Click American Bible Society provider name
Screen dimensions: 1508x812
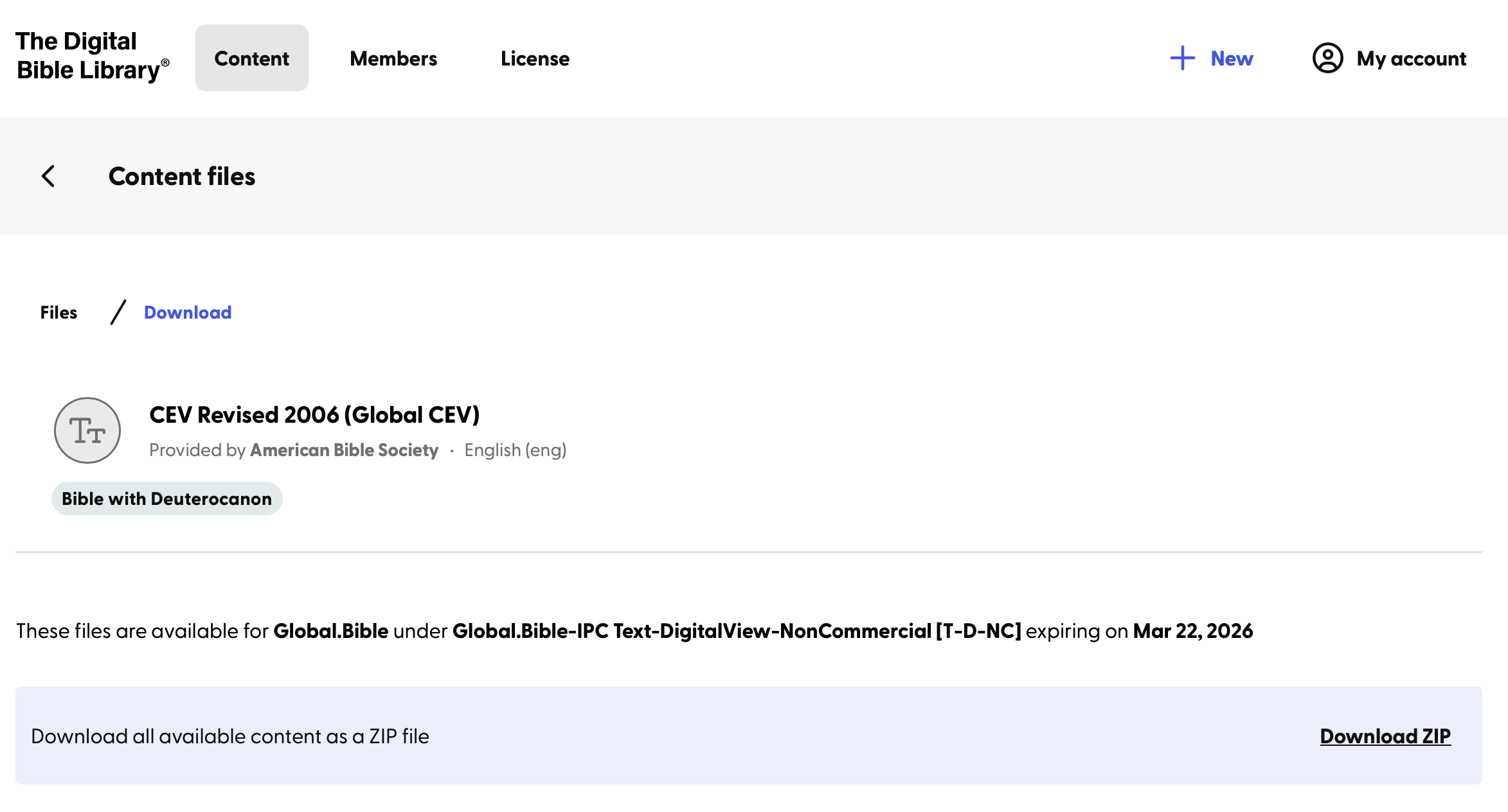pos(344,450)
